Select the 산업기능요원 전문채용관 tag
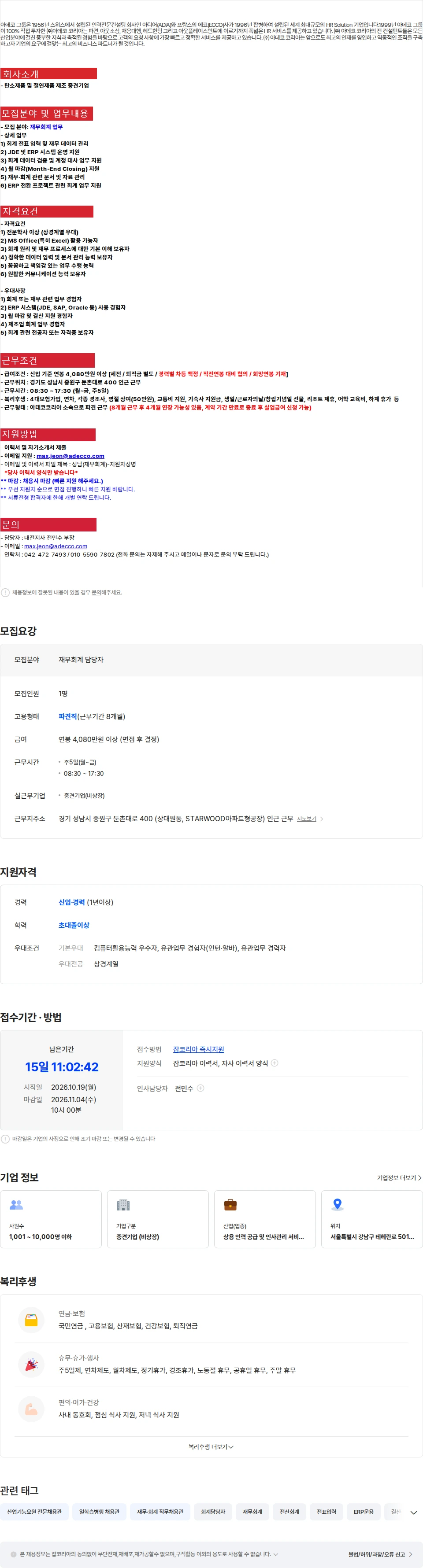Viewport: 423px width, 1568px height. pos(34,1511)
